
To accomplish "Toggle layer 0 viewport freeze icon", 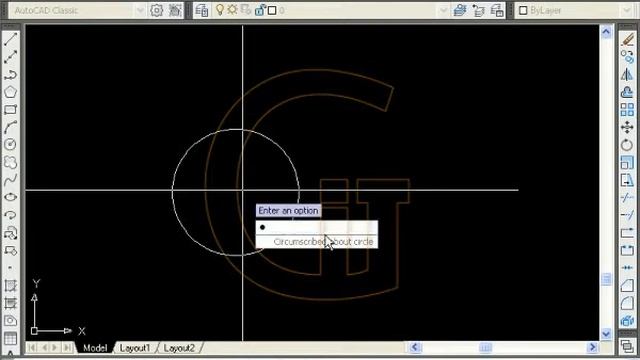I will (x=246, y=10).
